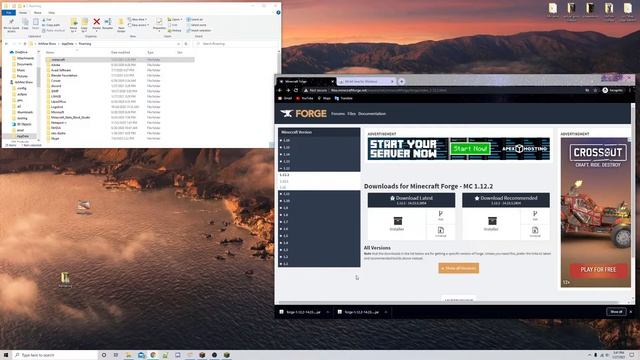The height and width of the screenshot is (360, 640).
Task: Click the Delete red X icon in Explorer ribbon
Action: pos(97,22)
